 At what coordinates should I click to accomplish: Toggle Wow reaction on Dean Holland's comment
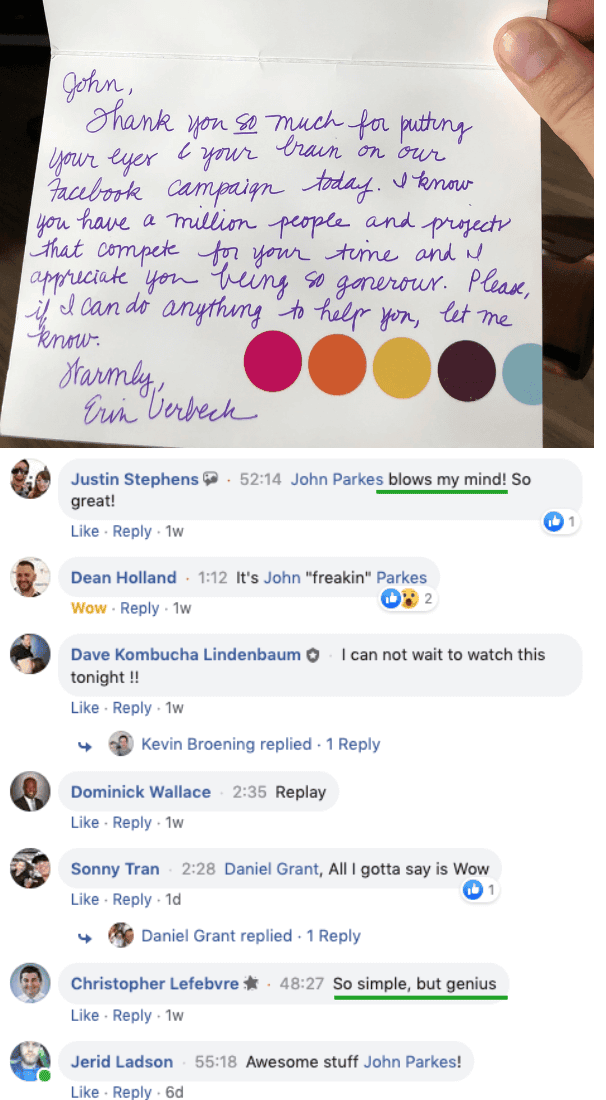click(88, 608)
